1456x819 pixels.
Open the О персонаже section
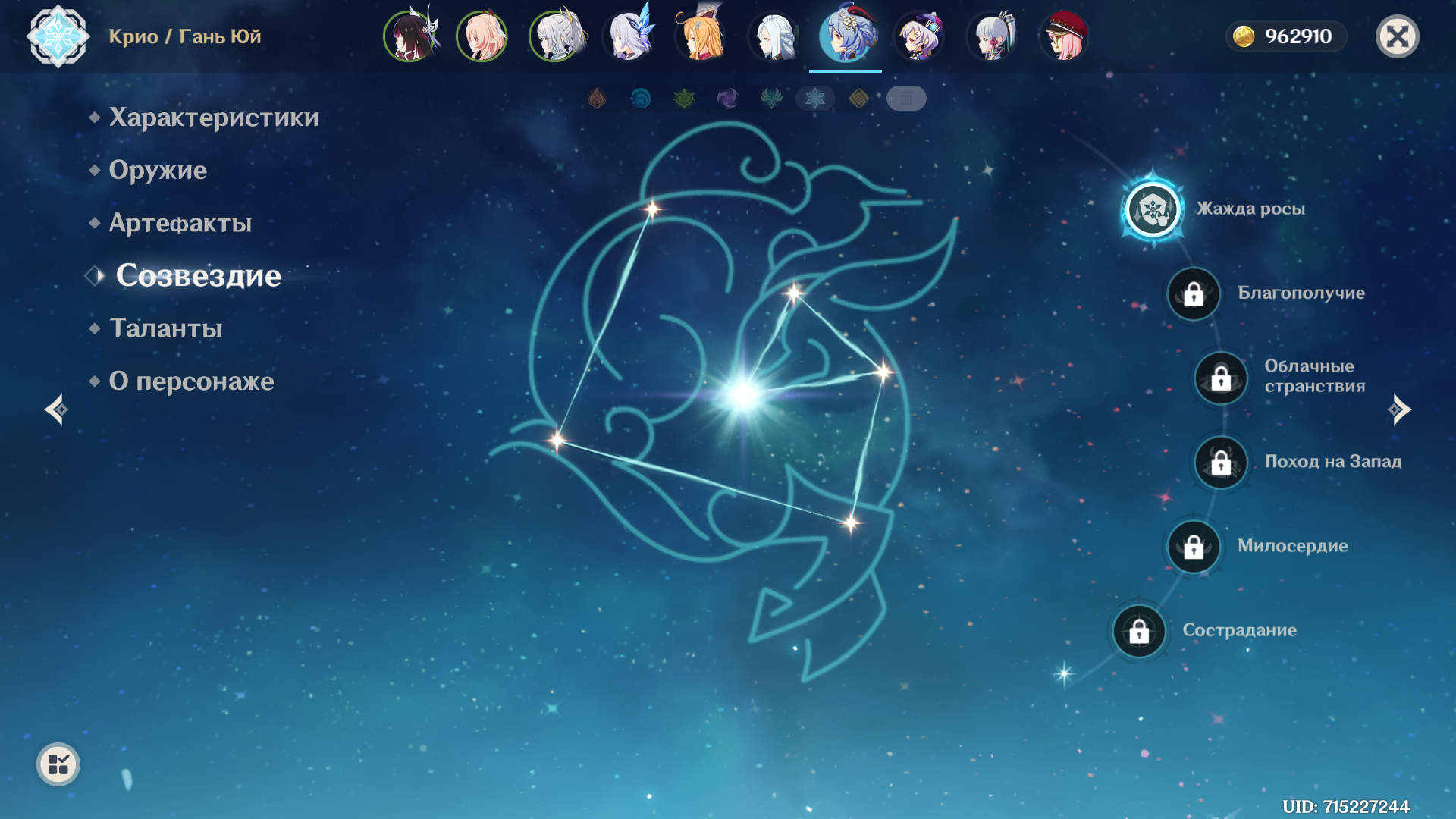pos(191,381)
